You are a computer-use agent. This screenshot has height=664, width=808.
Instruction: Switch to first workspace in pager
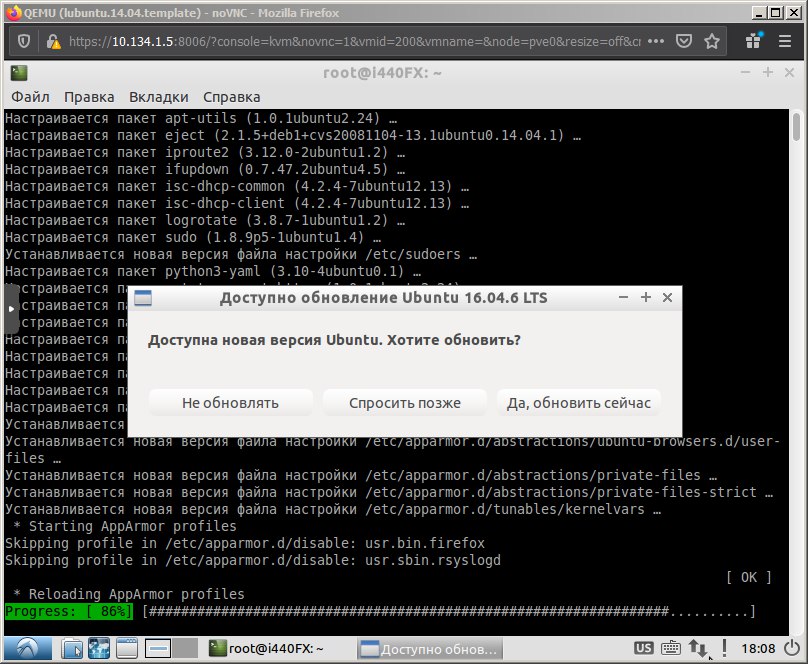tap(158, 649)
